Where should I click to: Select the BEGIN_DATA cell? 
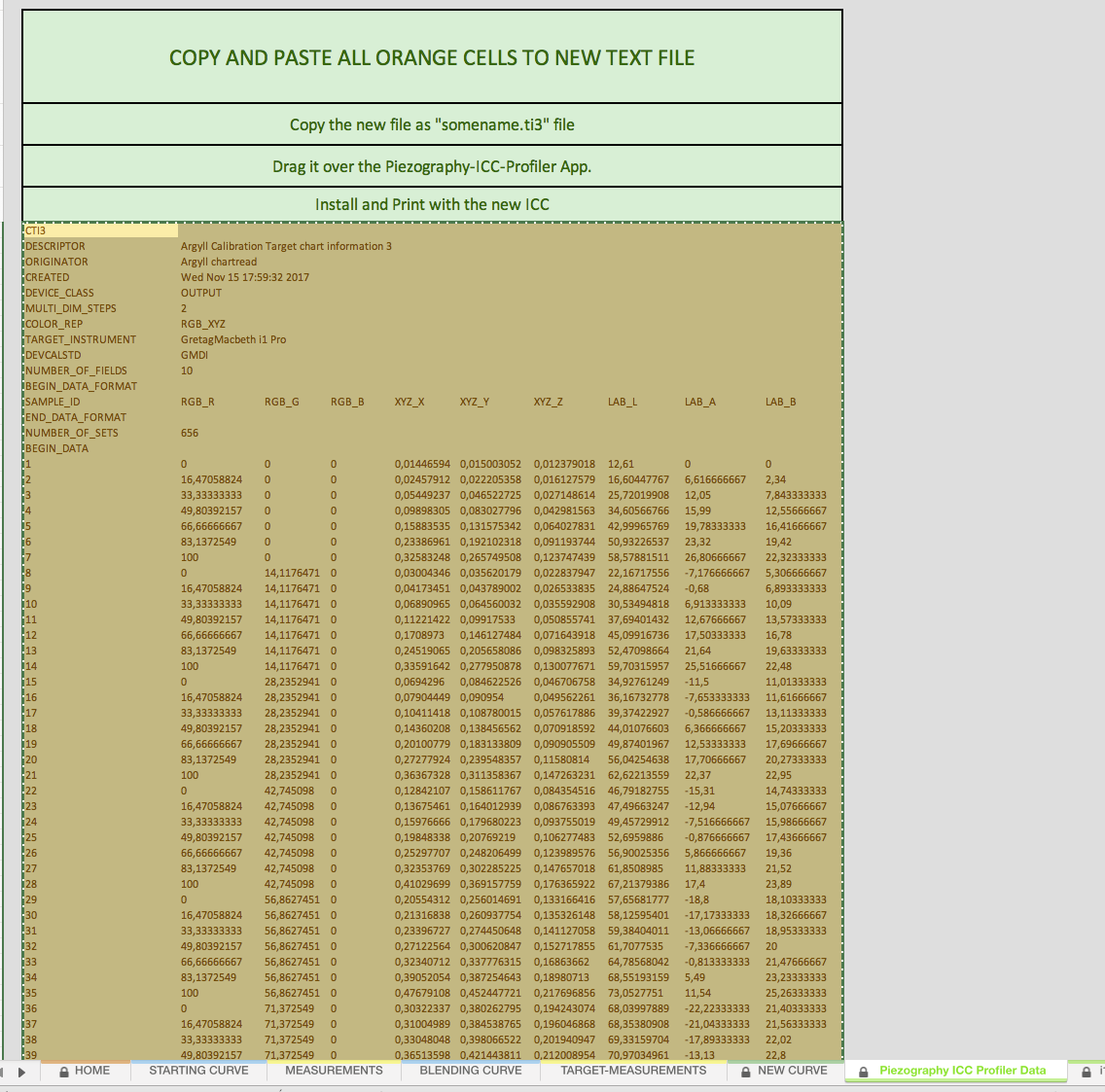[57, 448]
